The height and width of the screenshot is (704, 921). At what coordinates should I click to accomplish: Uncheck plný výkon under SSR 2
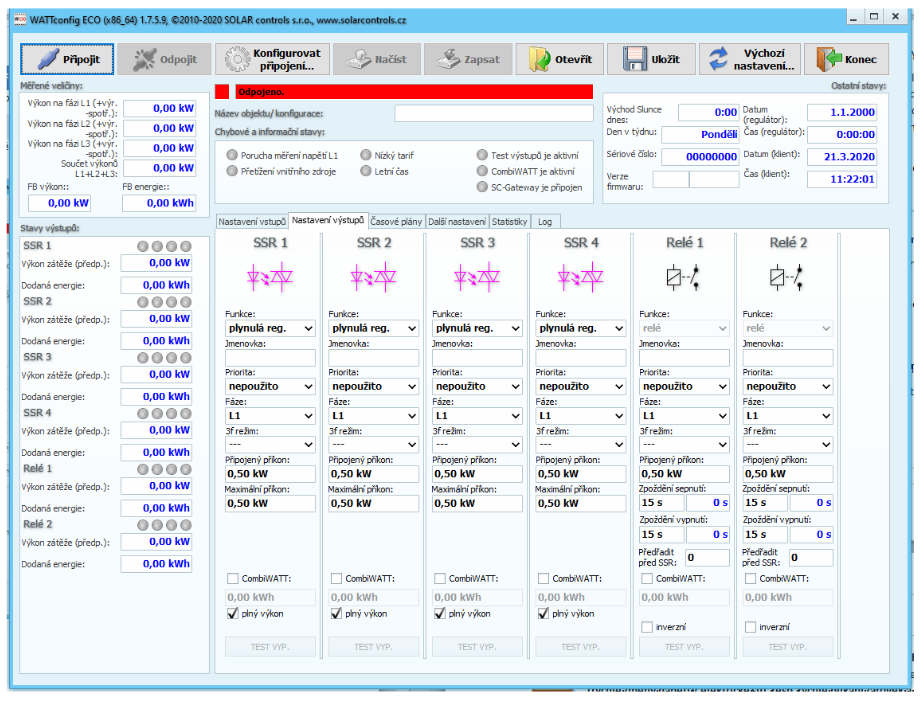(337, 614)
